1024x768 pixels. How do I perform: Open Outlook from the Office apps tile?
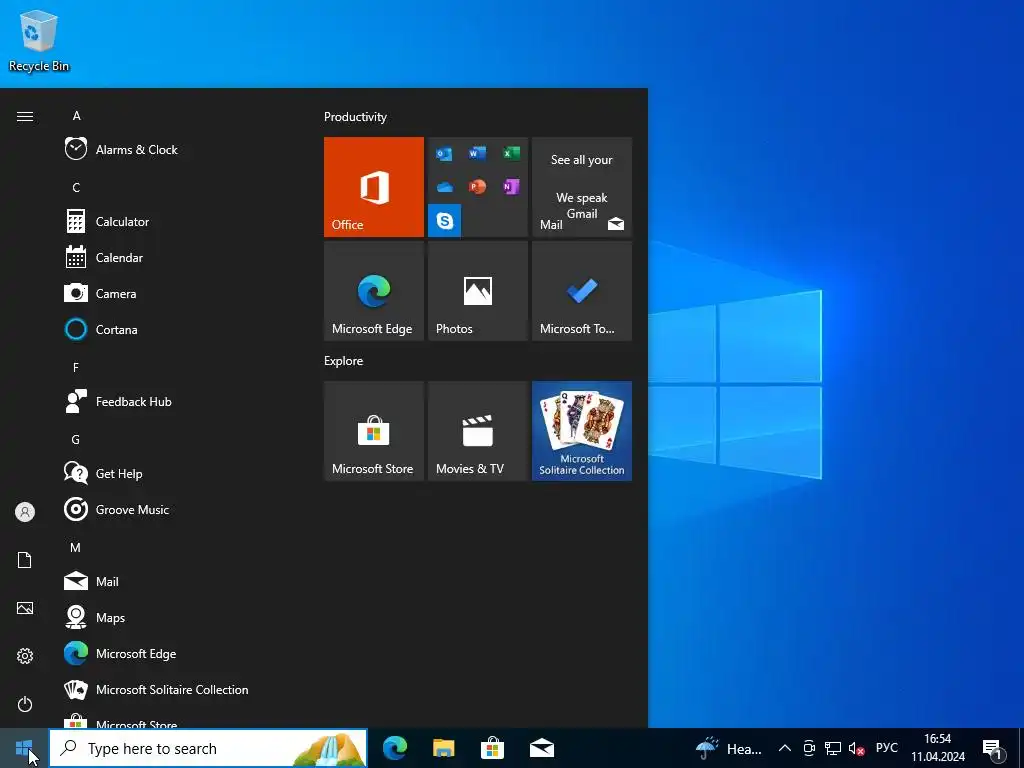444,154
